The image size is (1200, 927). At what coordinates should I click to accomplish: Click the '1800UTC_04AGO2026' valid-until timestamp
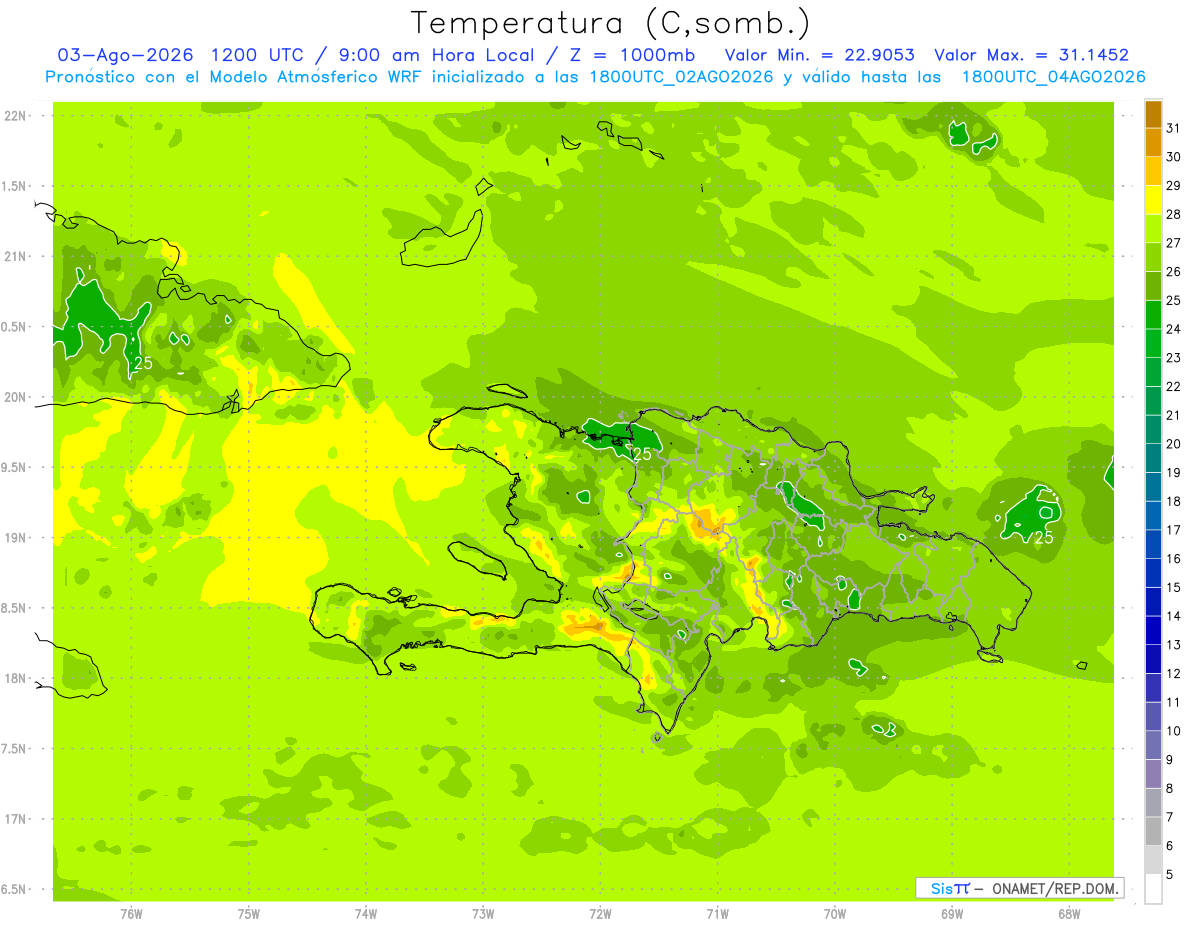click(x=1053, y=77)
